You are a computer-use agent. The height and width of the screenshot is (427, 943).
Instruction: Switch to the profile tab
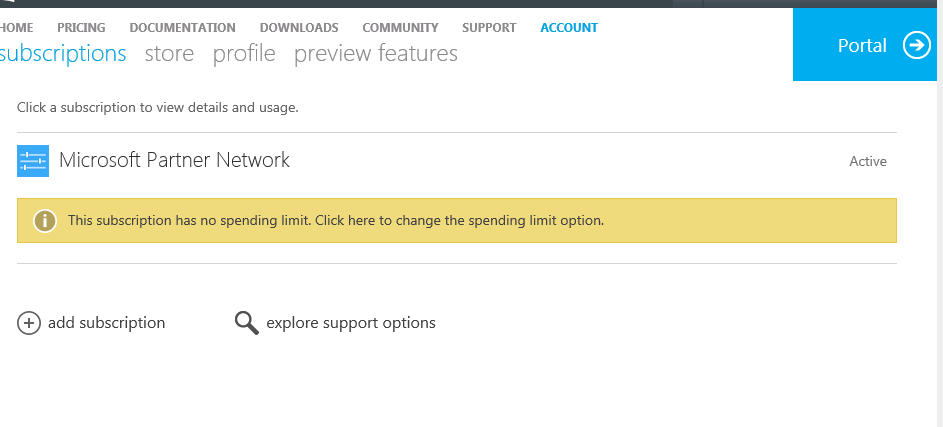[x=244, y=54]
